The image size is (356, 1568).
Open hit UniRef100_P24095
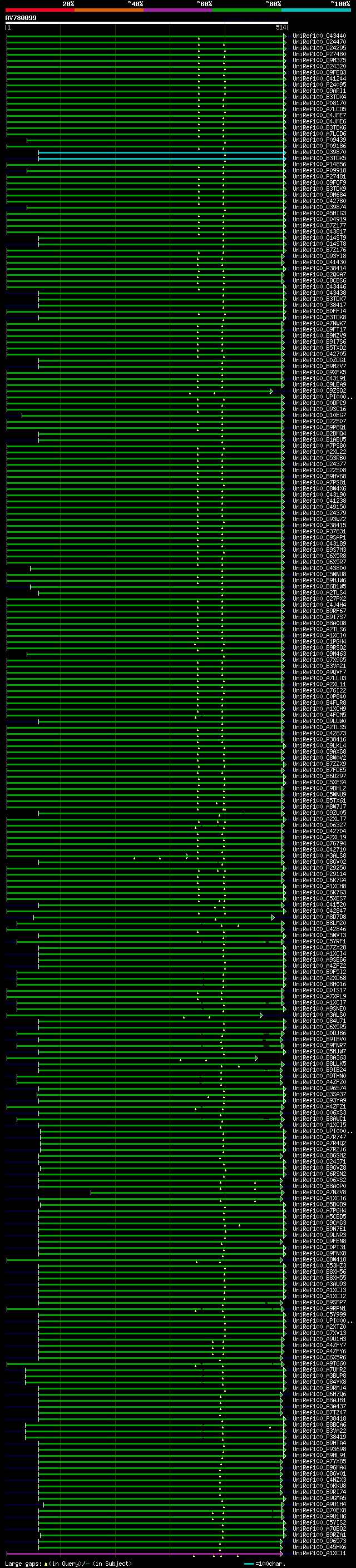pyautogui.click(x=319, y=85)
